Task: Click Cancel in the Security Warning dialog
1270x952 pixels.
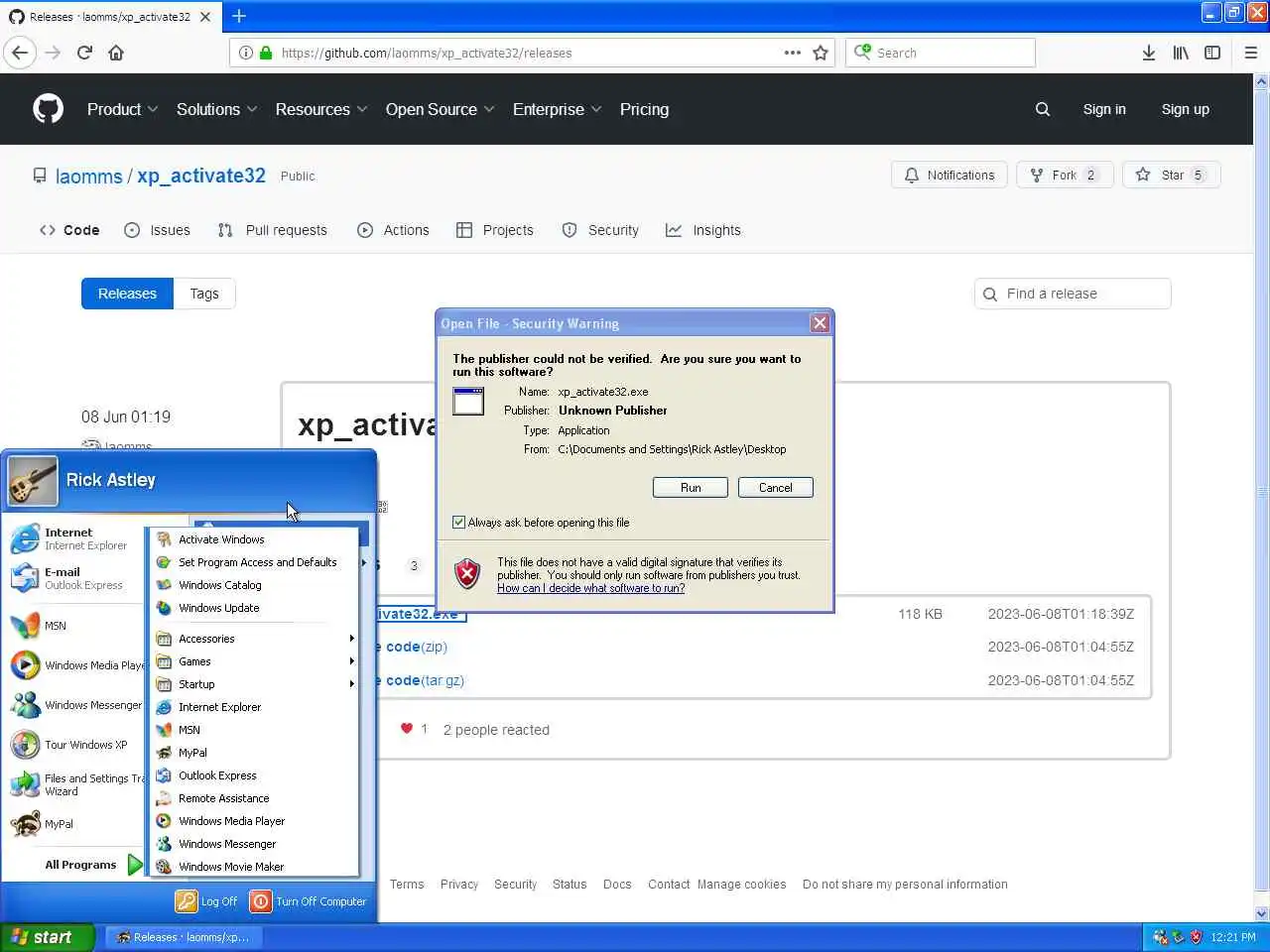Action: pos(776,488)
